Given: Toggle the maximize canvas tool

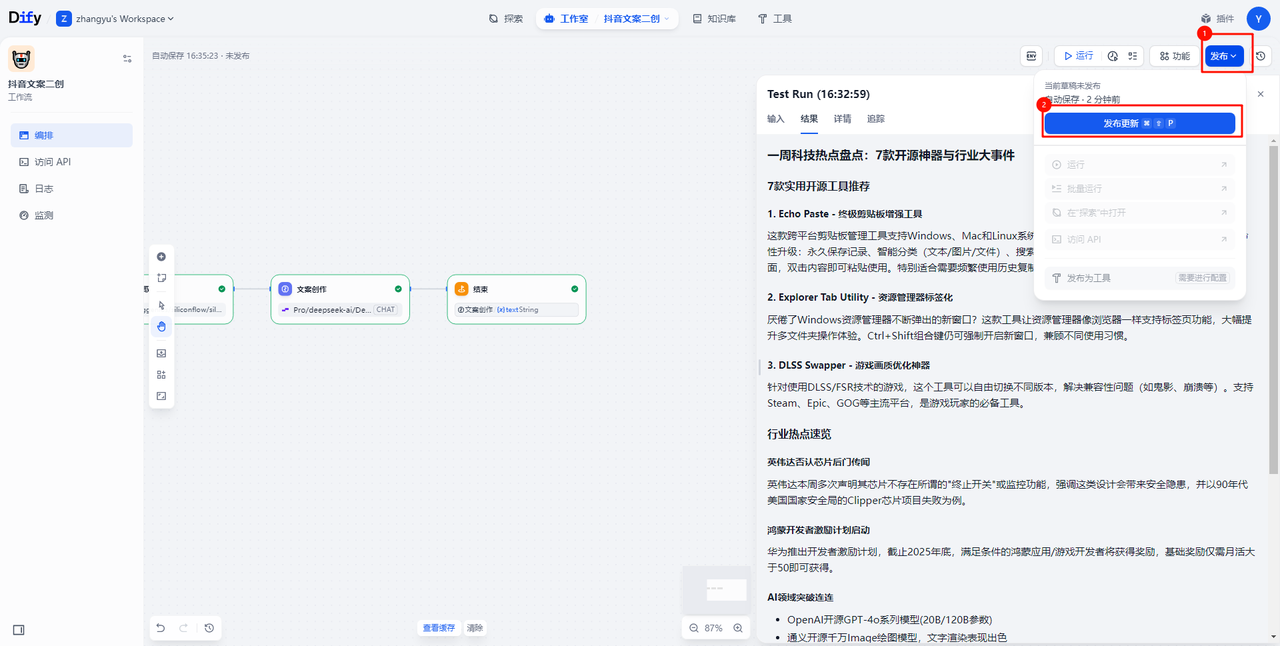Looking at the screenshot, I should coord(161,396).
